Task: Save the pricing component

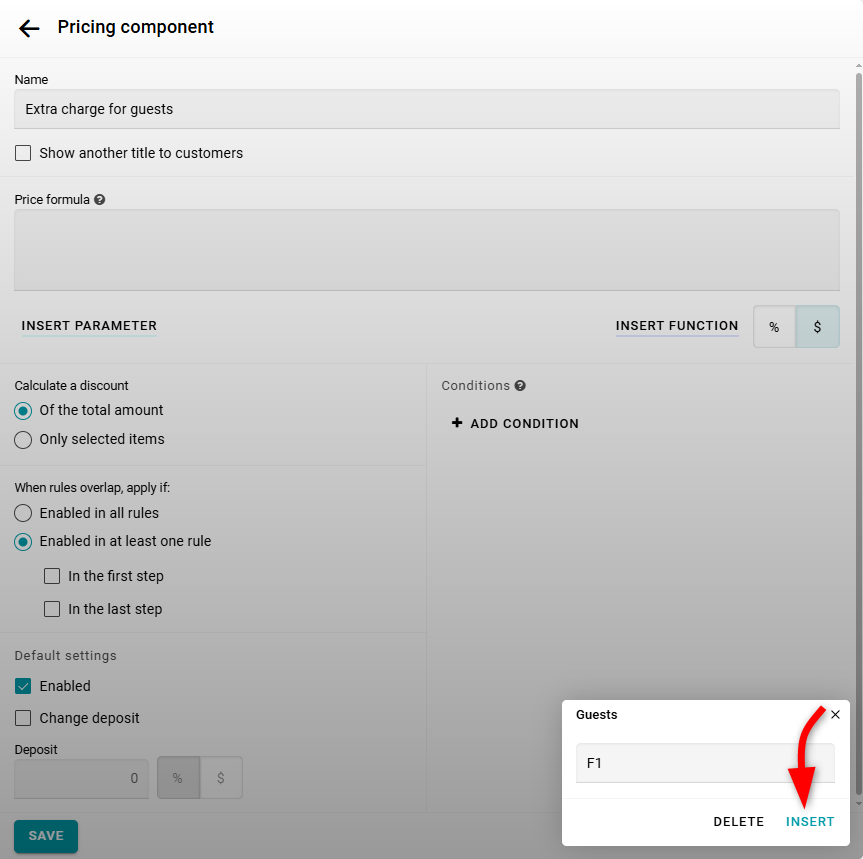Action: click(46, 836)
